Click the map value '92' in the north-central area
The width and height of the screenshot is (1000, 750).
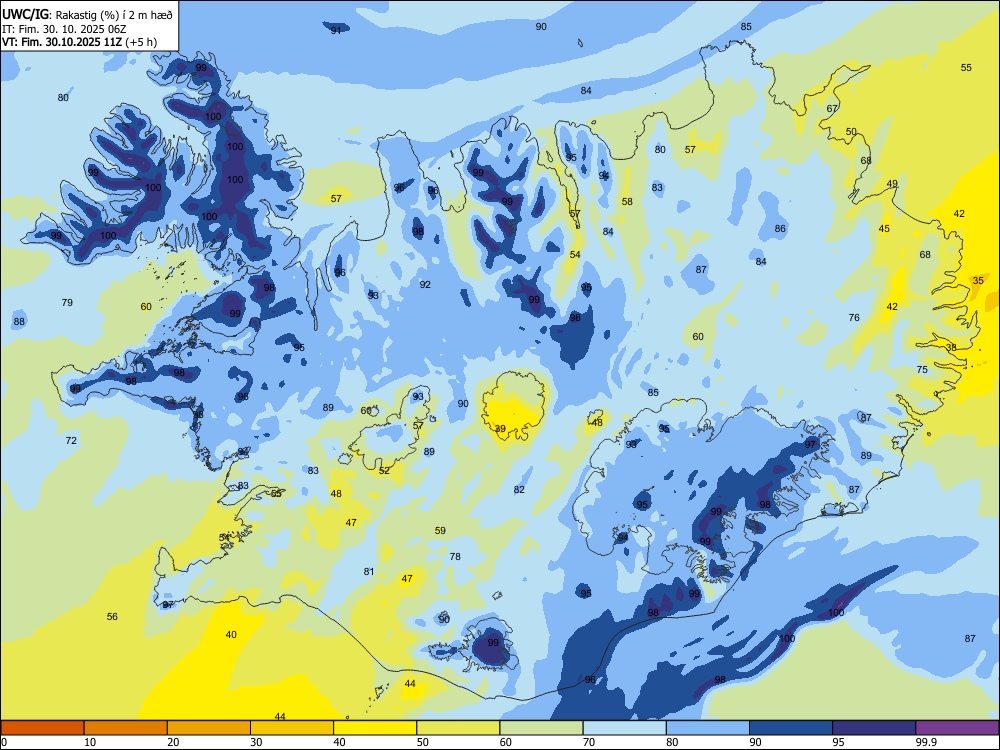pos(425,284)
